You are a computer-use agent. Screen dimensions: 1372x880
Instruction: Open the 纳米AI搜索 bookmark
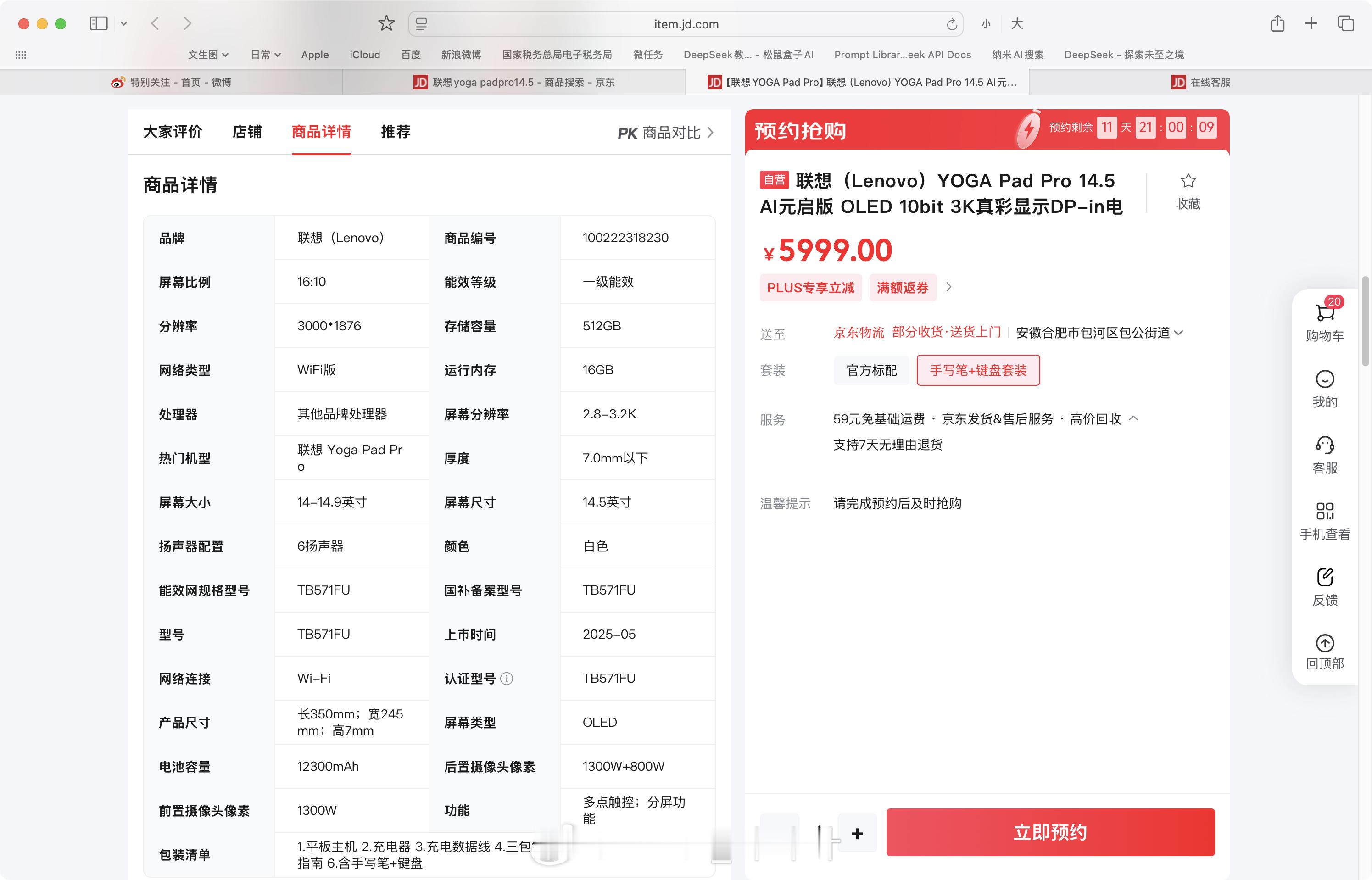1018,55
